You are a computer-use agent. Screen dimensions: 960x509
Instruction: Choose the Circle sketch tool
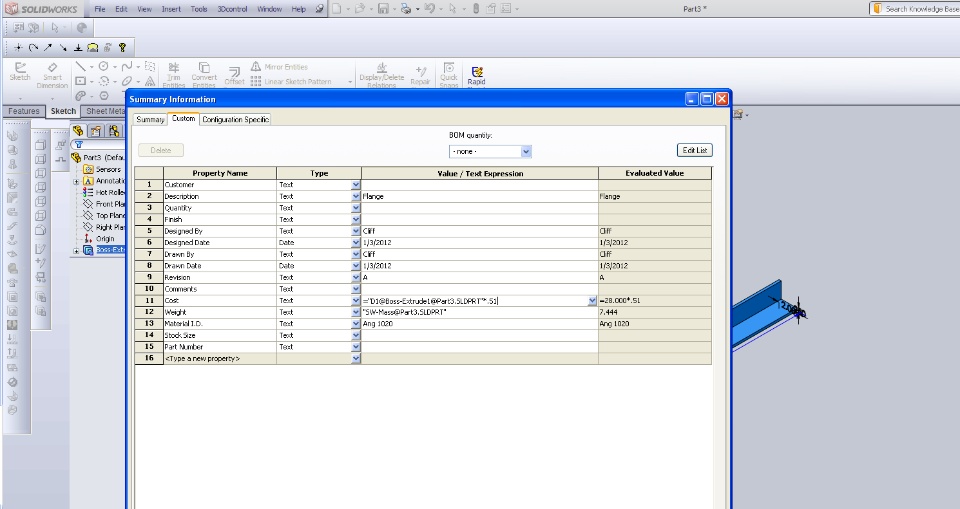tap(103, 66)
